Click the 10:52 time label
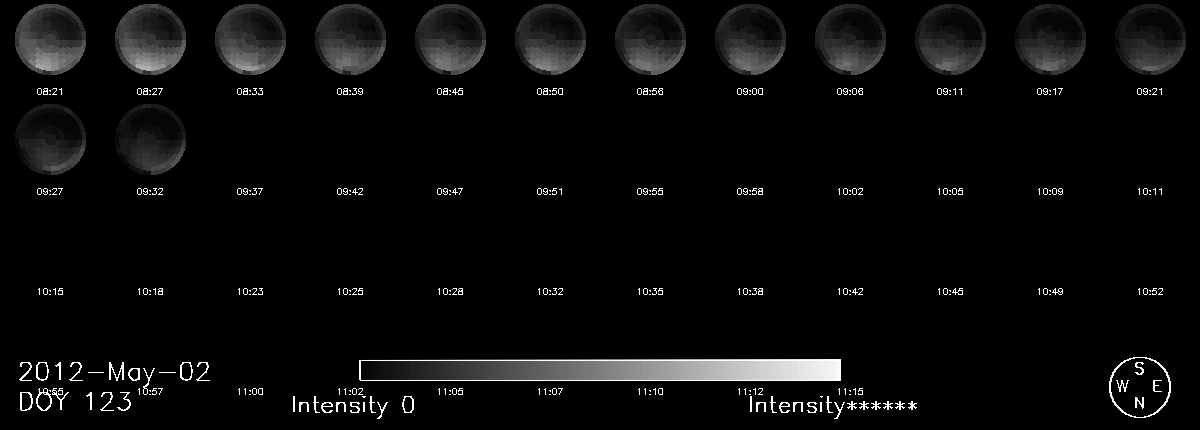1200x430 pixels. click(1150, 291)
